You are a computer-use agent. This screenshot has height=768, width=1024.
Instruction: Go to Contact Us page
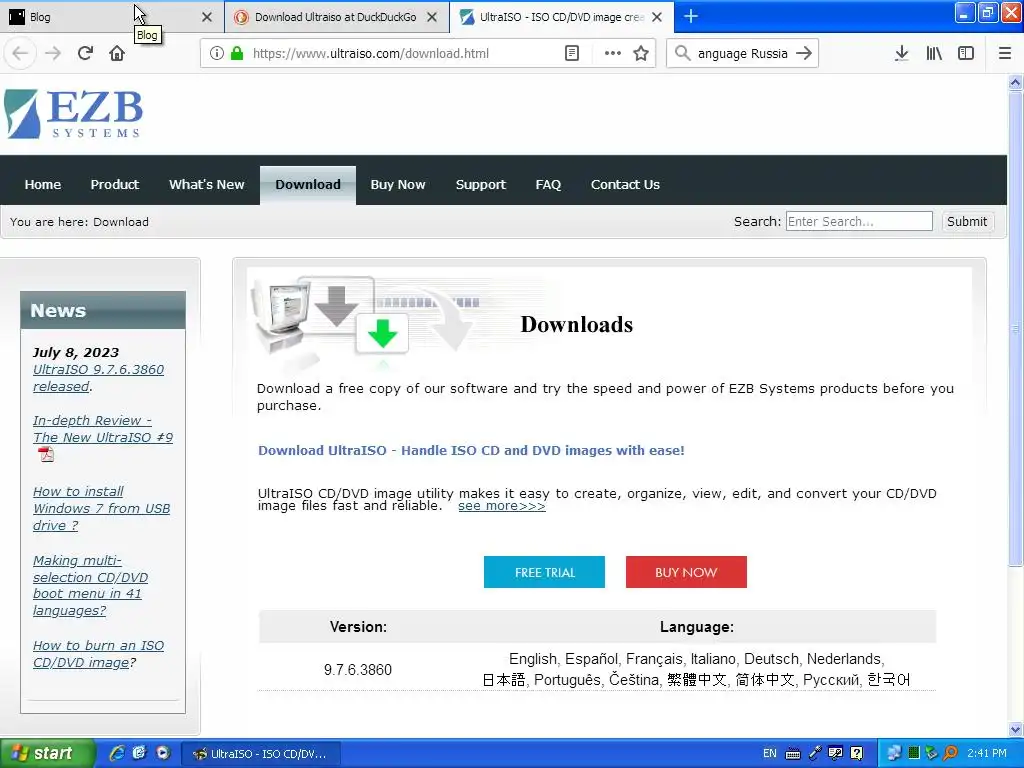click(625, 185)
